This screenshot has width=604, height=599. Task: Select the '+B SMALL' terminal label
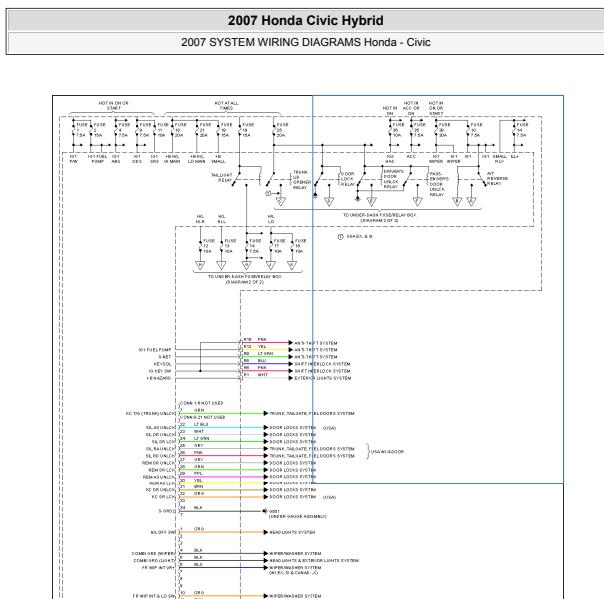(x=218, y=159)
